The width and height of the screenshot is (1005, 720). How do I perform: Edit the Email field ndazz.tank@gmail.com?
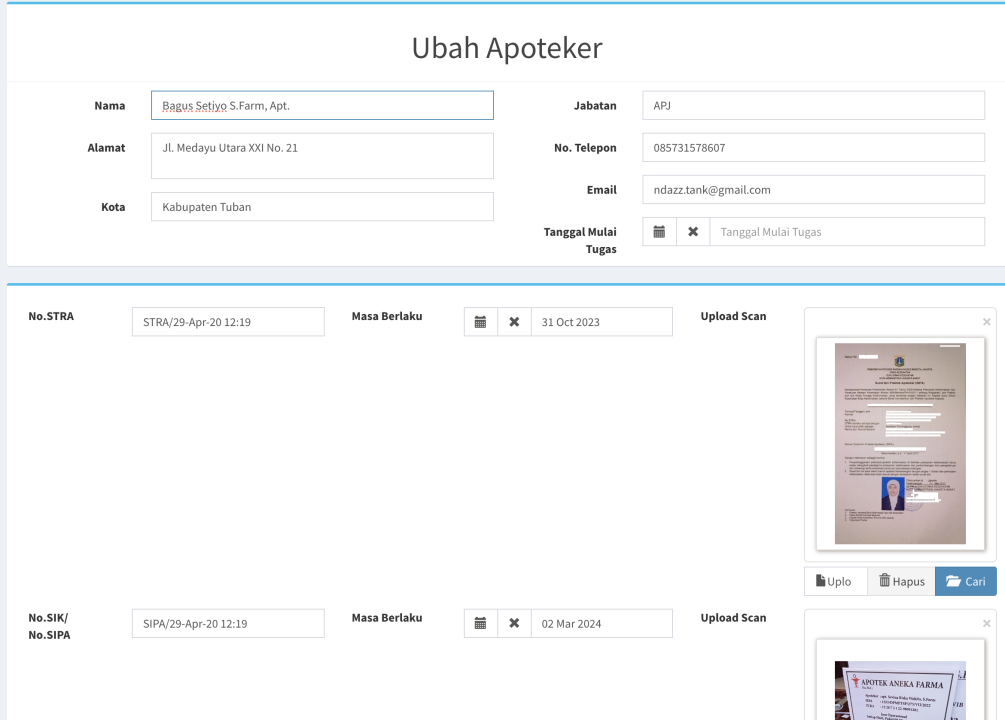[x=813, y=190]
